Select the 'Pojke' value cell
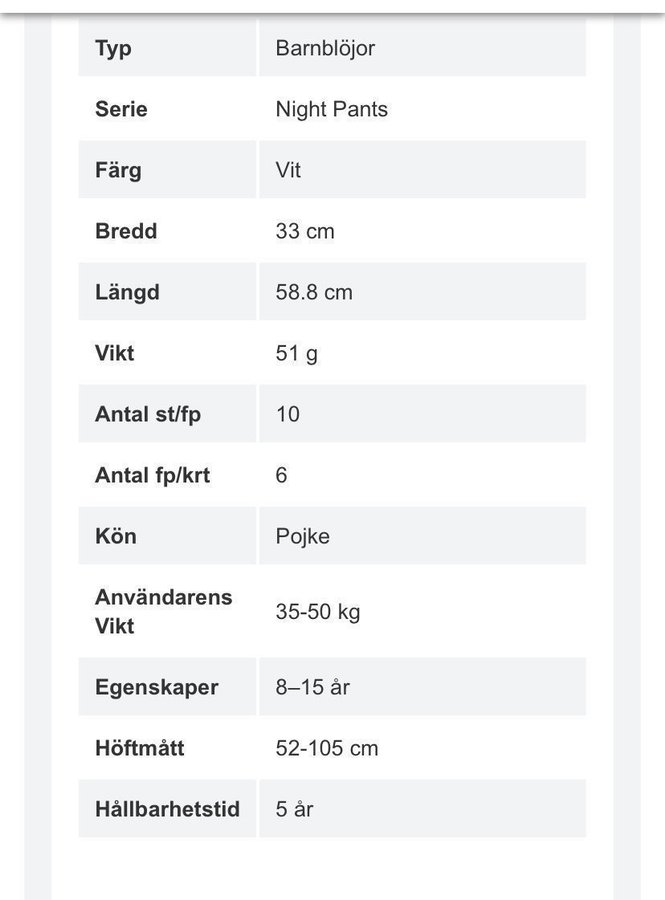 tap(302, 536)
